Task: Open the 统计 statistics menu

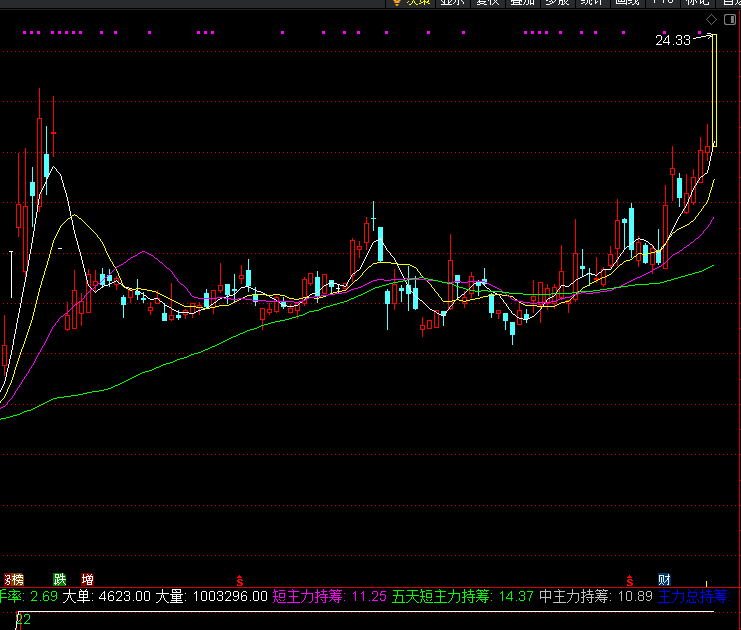Action: (591, 3)
